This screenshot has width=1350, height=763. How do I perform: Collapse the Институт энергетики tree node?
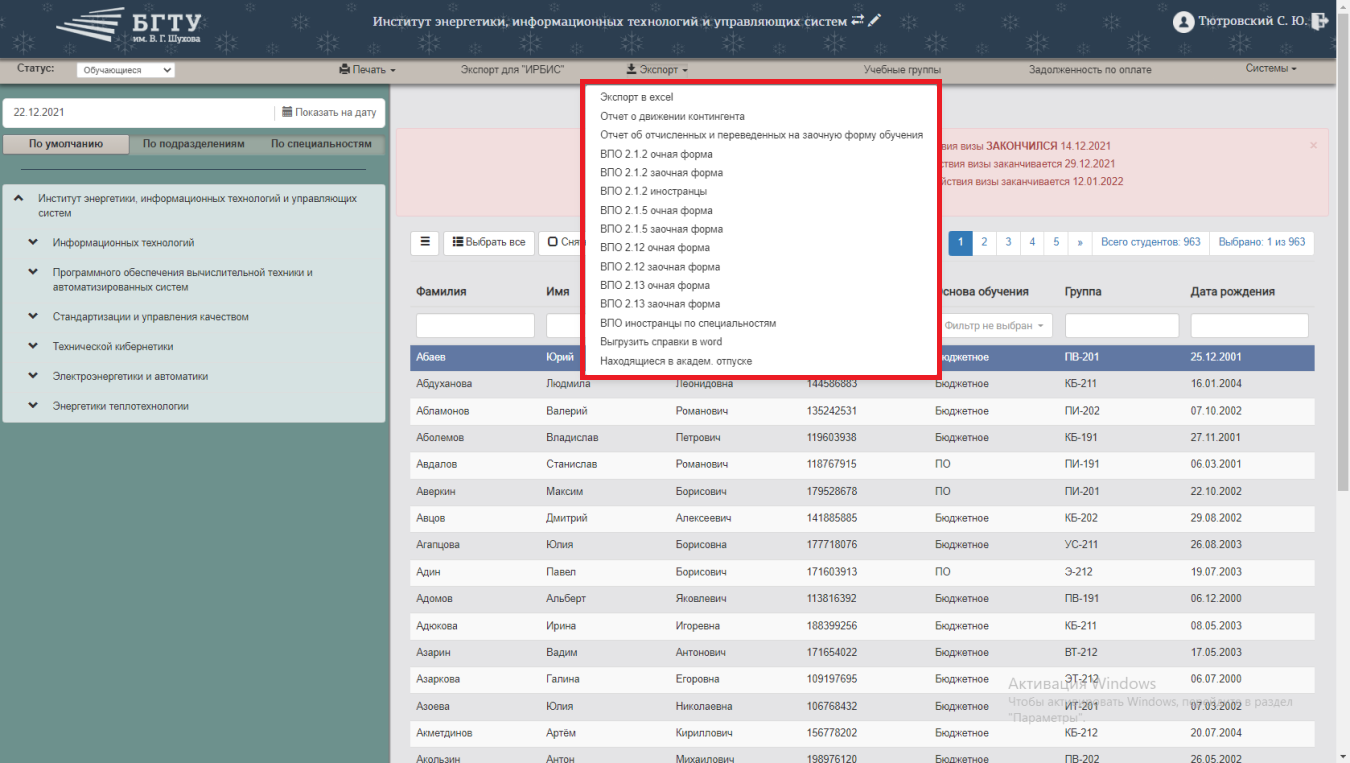tap(18, 199)
